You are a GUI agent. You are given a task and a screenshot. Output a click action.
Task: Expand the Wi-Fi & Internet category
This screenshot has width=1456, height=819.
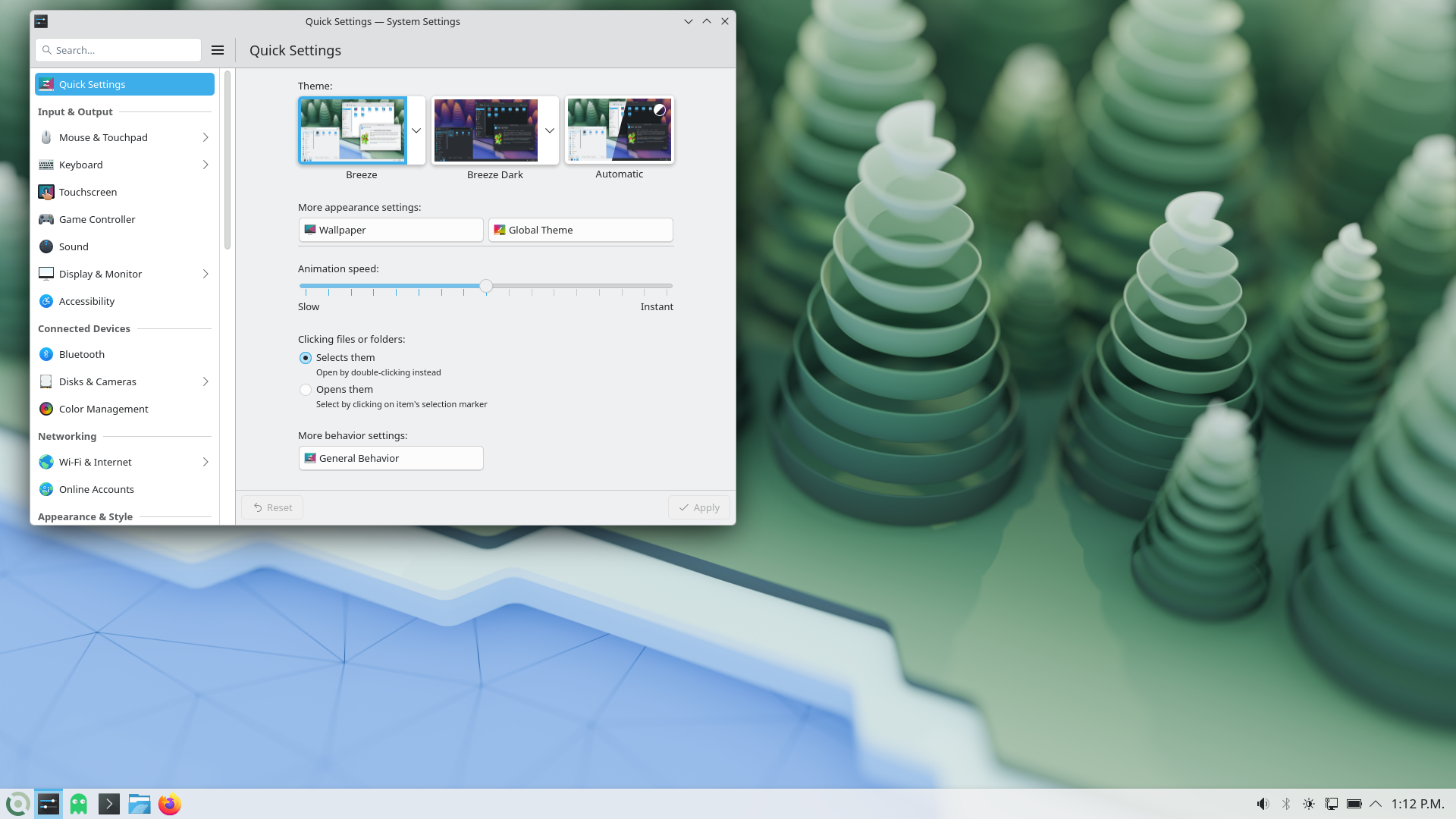pyautogui.click(x=206, y=462)
